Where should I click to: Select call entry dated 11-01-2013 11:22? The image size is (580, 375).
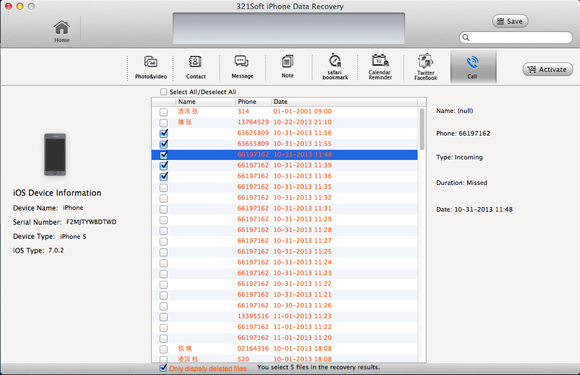(x=284, y=327)
